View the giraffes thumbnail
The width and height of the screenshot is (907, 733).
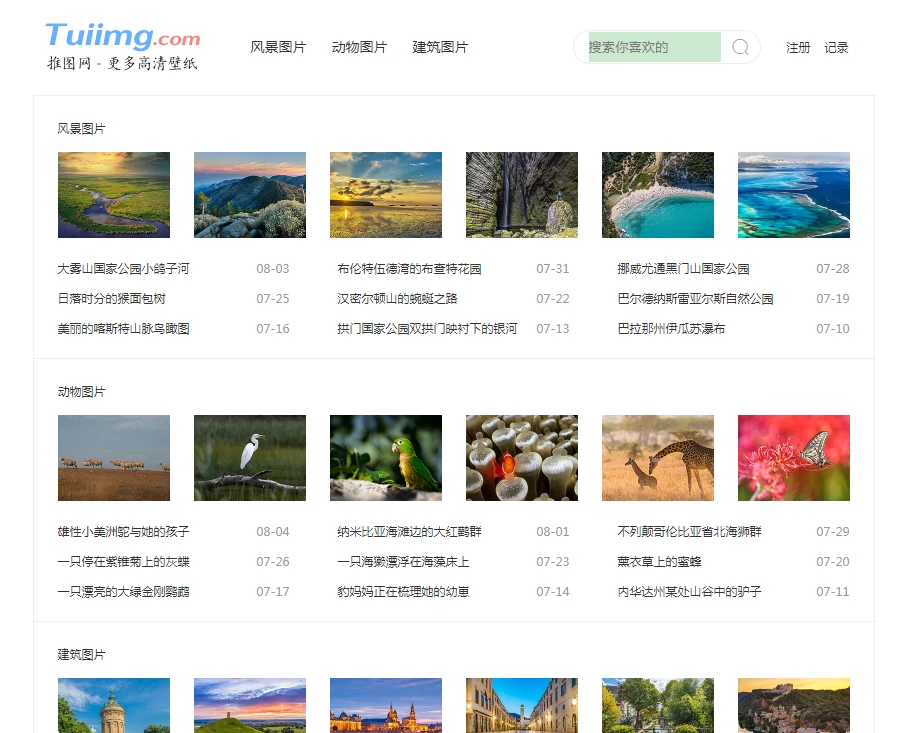pyautogui.click(x=658, y=458)
